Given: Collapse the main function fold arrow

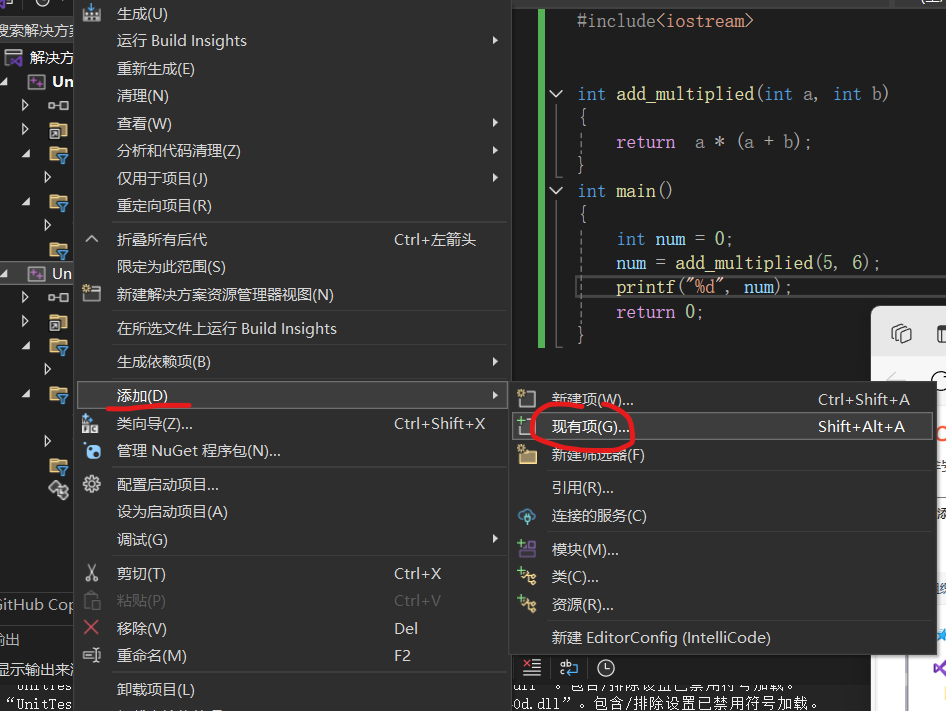Looking at the screenshot, I should [x=556, y=191].
